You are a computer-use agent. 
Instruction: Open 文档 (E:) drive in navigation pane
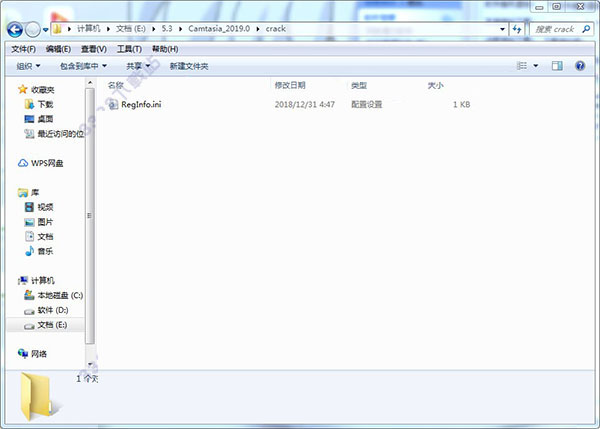click(52, 325)
